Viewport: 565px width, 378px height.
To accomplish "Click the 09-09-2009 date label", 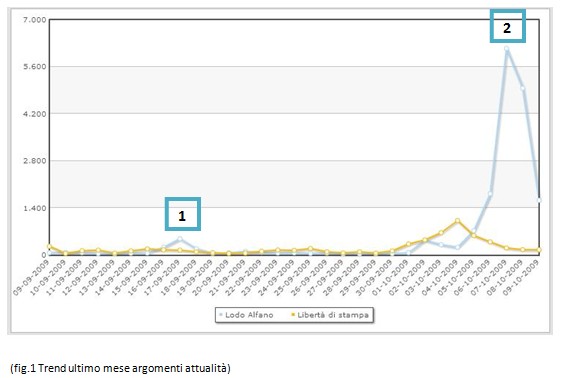I will tap(31, 278).
